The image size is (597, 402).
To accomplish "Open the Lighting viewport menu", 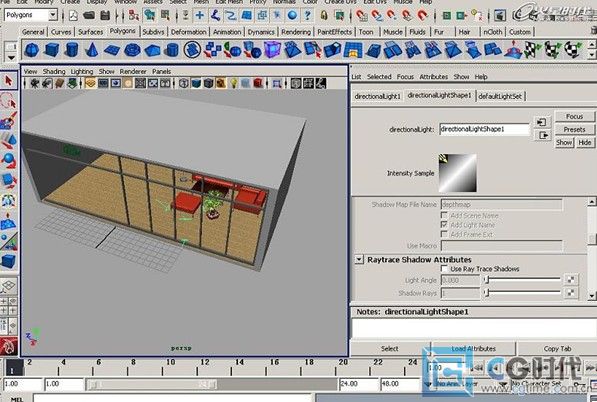I will (x=82, y=71).
